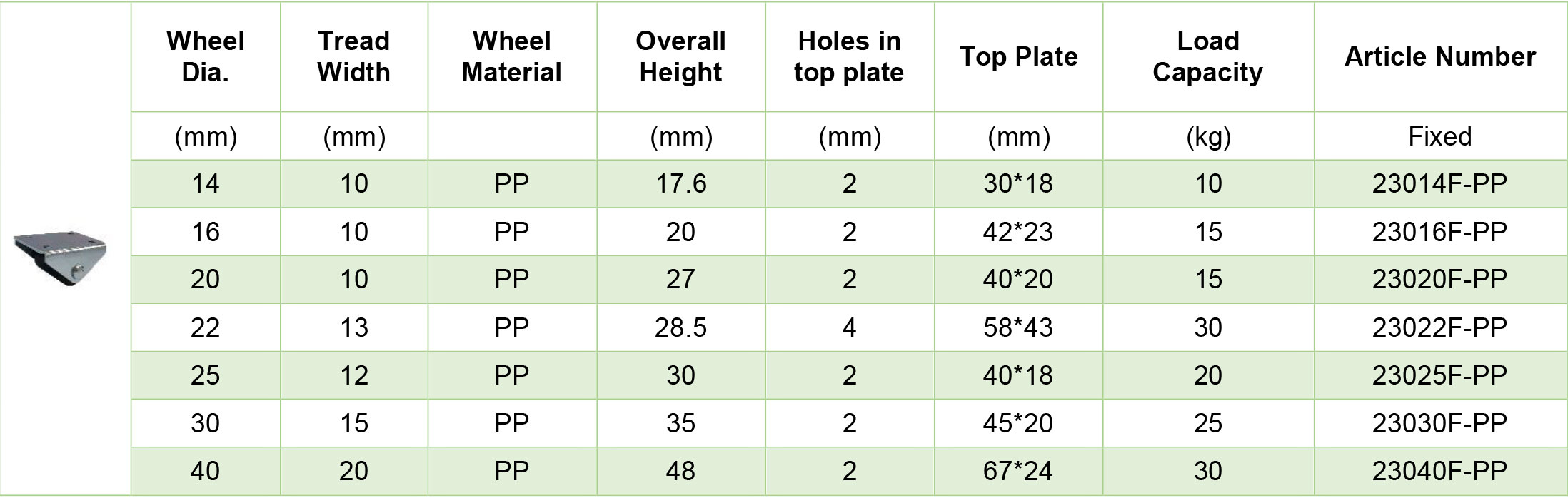Click the Wheel Dia. column header

[206, 56]
